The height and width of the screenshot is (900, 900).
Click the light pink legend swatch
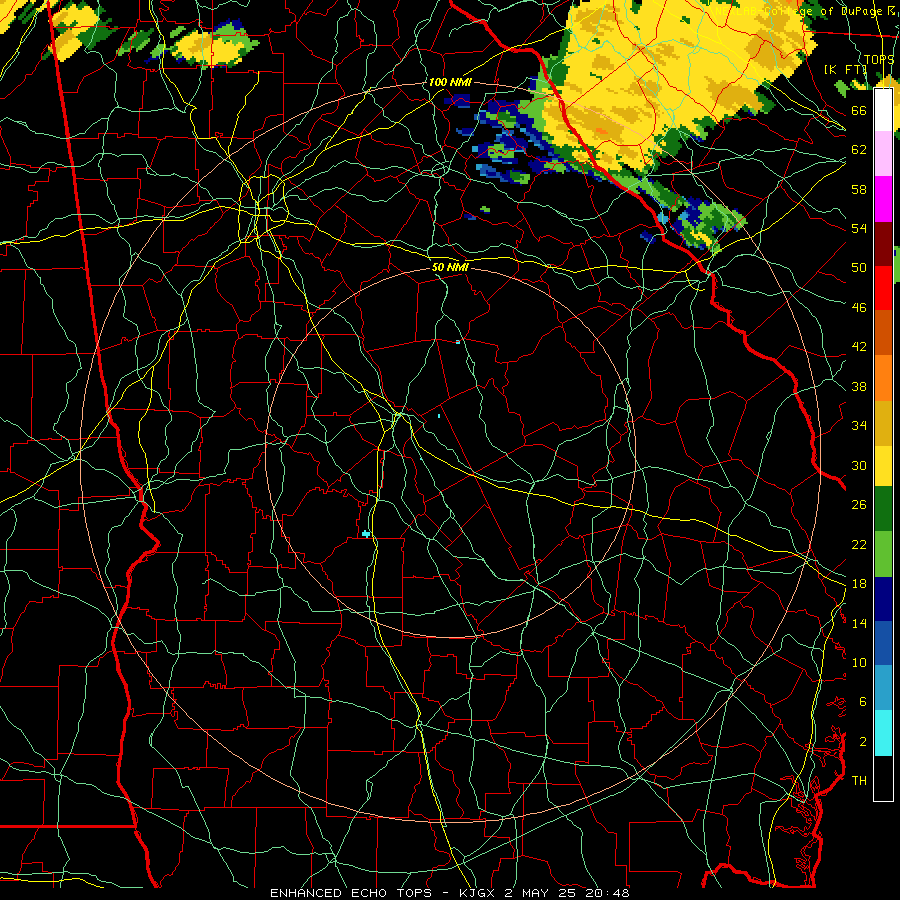[x=883, y=154]
